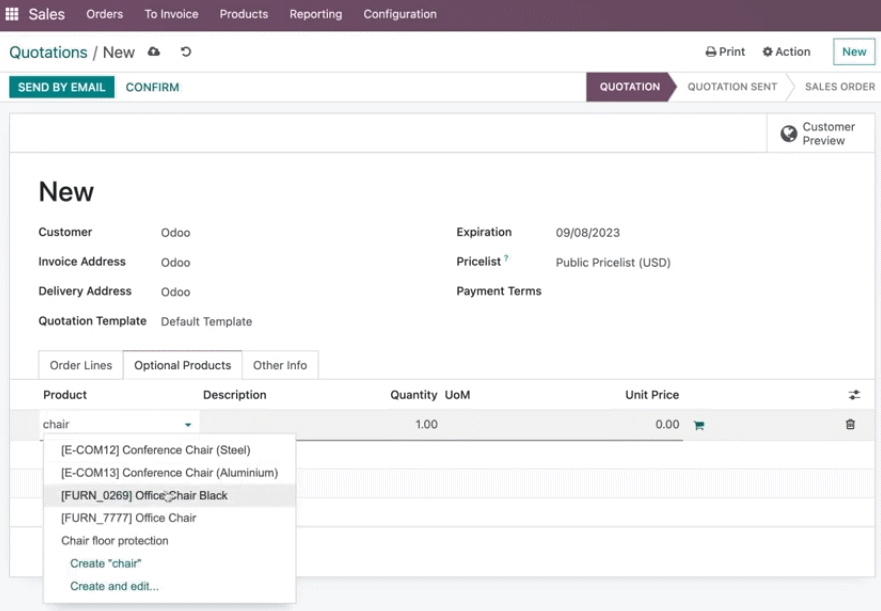Select Chair floor protection option

tap(170, 541)
